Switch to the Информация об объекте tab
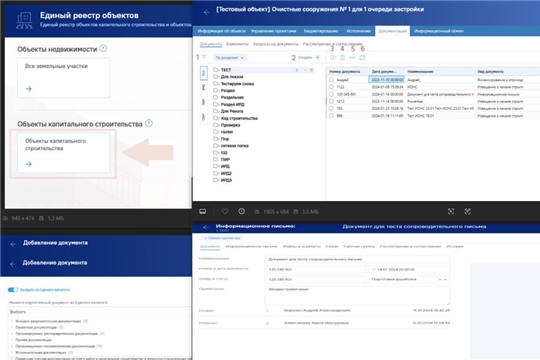540x360 pixels. 221,31
